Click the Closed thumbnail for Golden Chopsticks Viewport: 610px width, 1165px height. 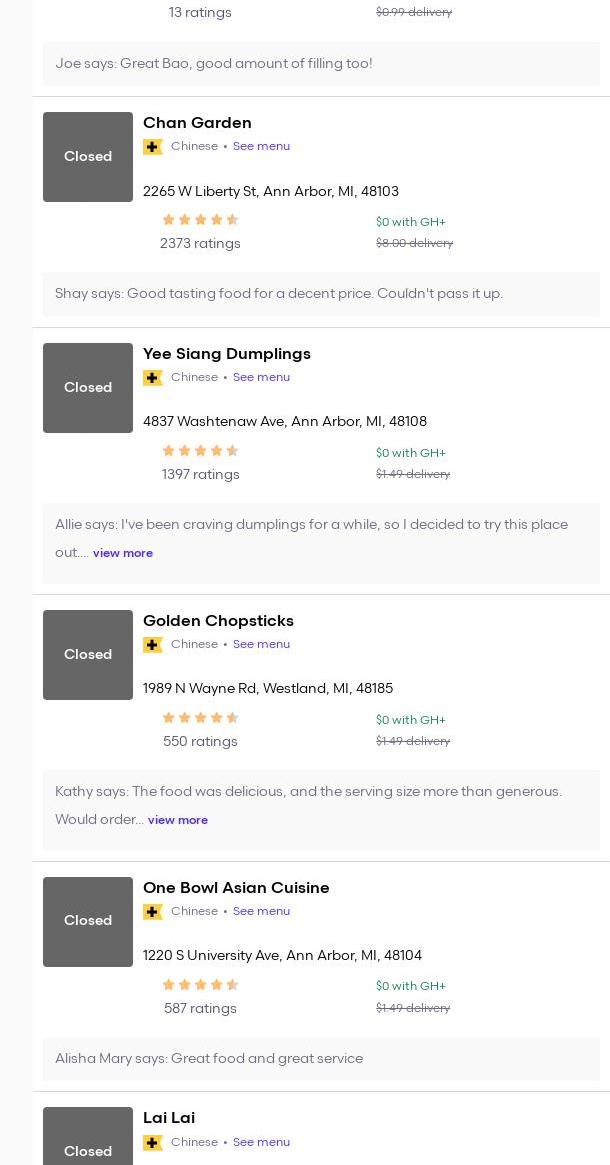pos(88,655)
